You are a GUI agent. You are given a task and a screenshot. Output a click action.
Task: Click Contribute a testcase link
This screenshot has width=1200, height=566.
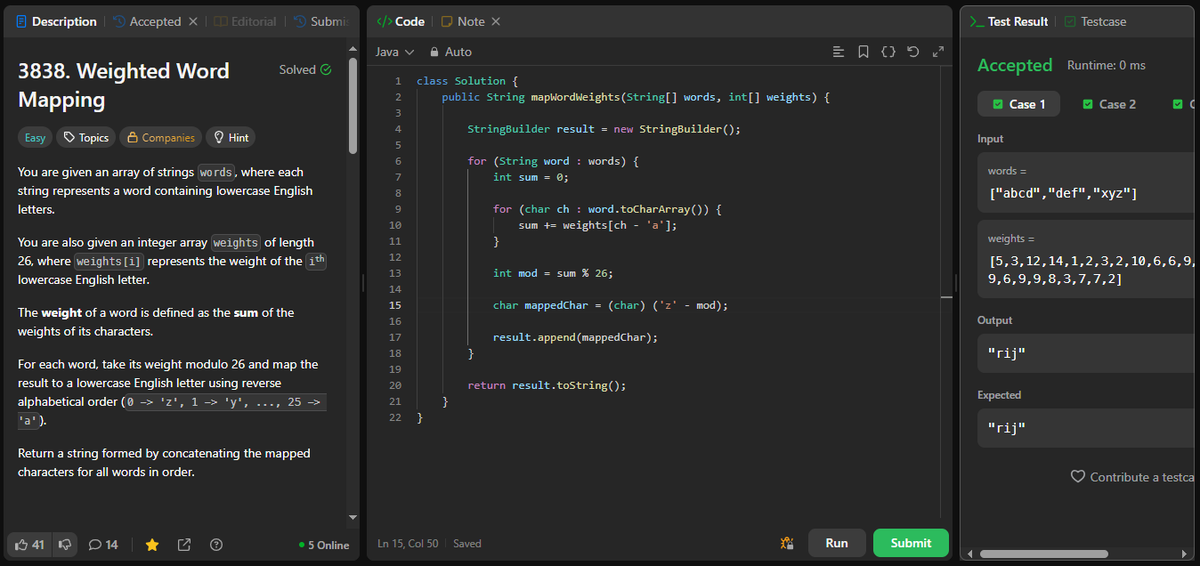[x=1141, y=477]
